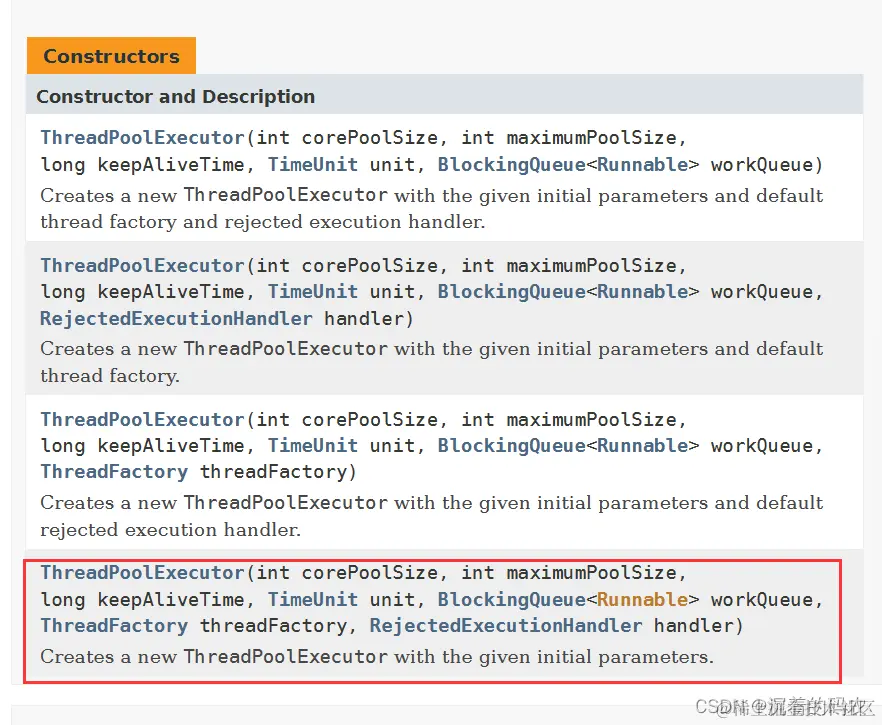Open BlockingQueue link in threadFactory-only constructor
Image resolution: width=882 pixels, height=725 pixels.
512,445
